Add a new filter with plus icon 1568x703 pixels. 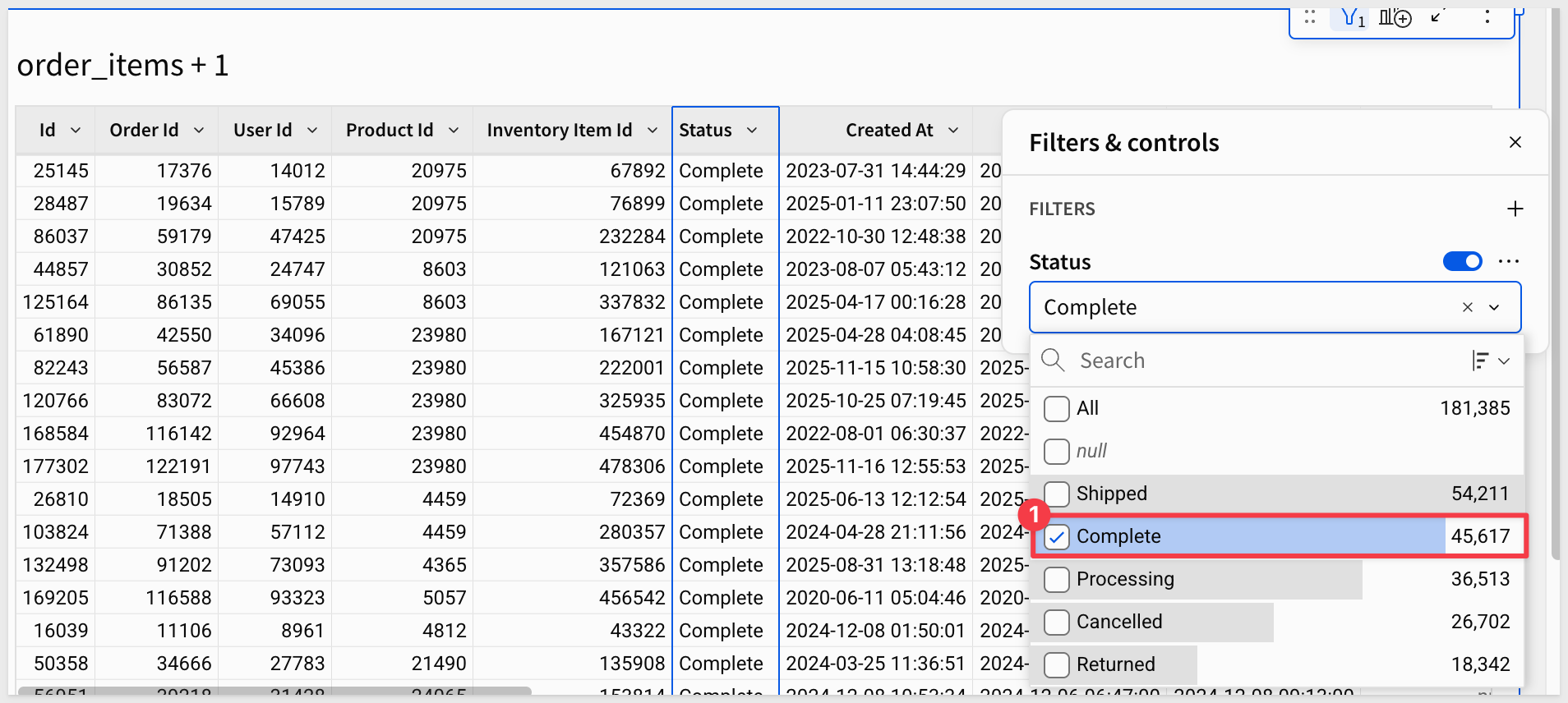[1515, 209]
